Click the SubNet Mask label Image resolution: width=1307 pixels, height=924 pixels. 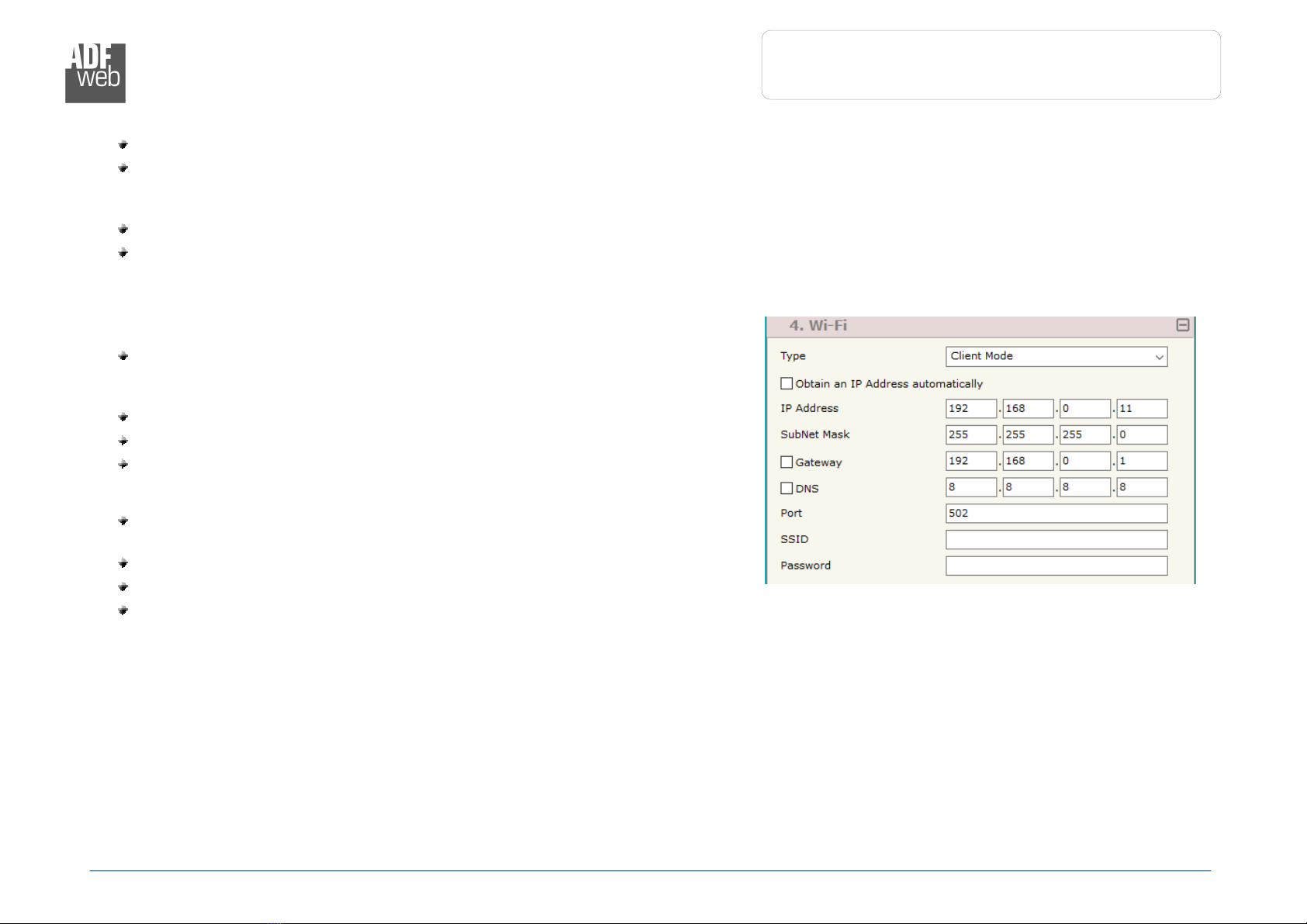pyautogui.click(x=815, y=434)
